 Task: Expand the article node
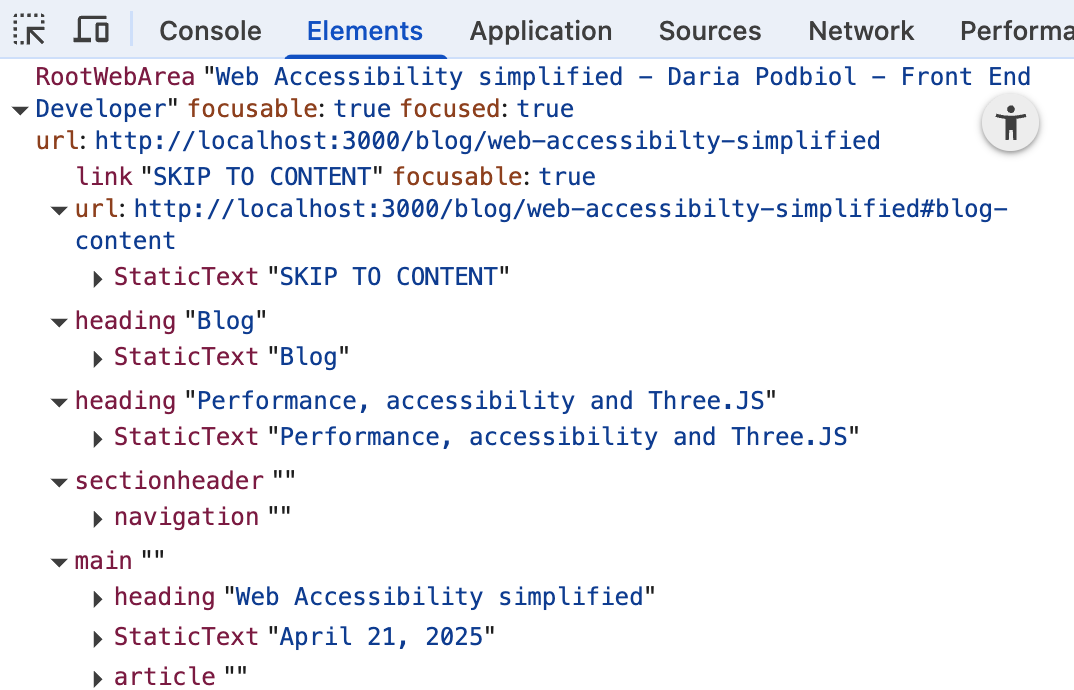point(98,677)
